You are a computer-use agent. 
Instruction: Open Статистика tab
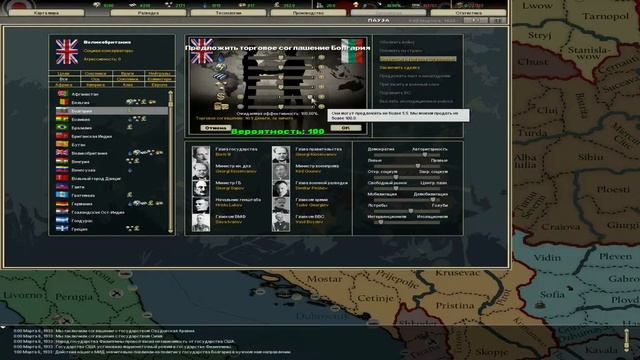pos(468,13)
